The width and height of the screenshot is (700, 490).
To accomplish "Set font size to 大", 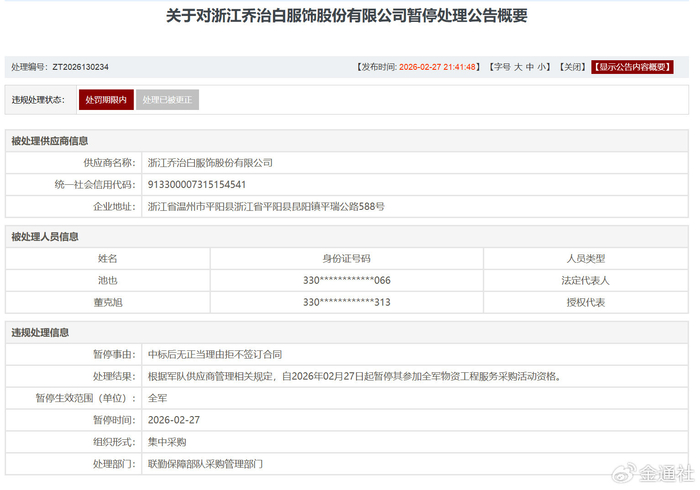I will 518,67.
